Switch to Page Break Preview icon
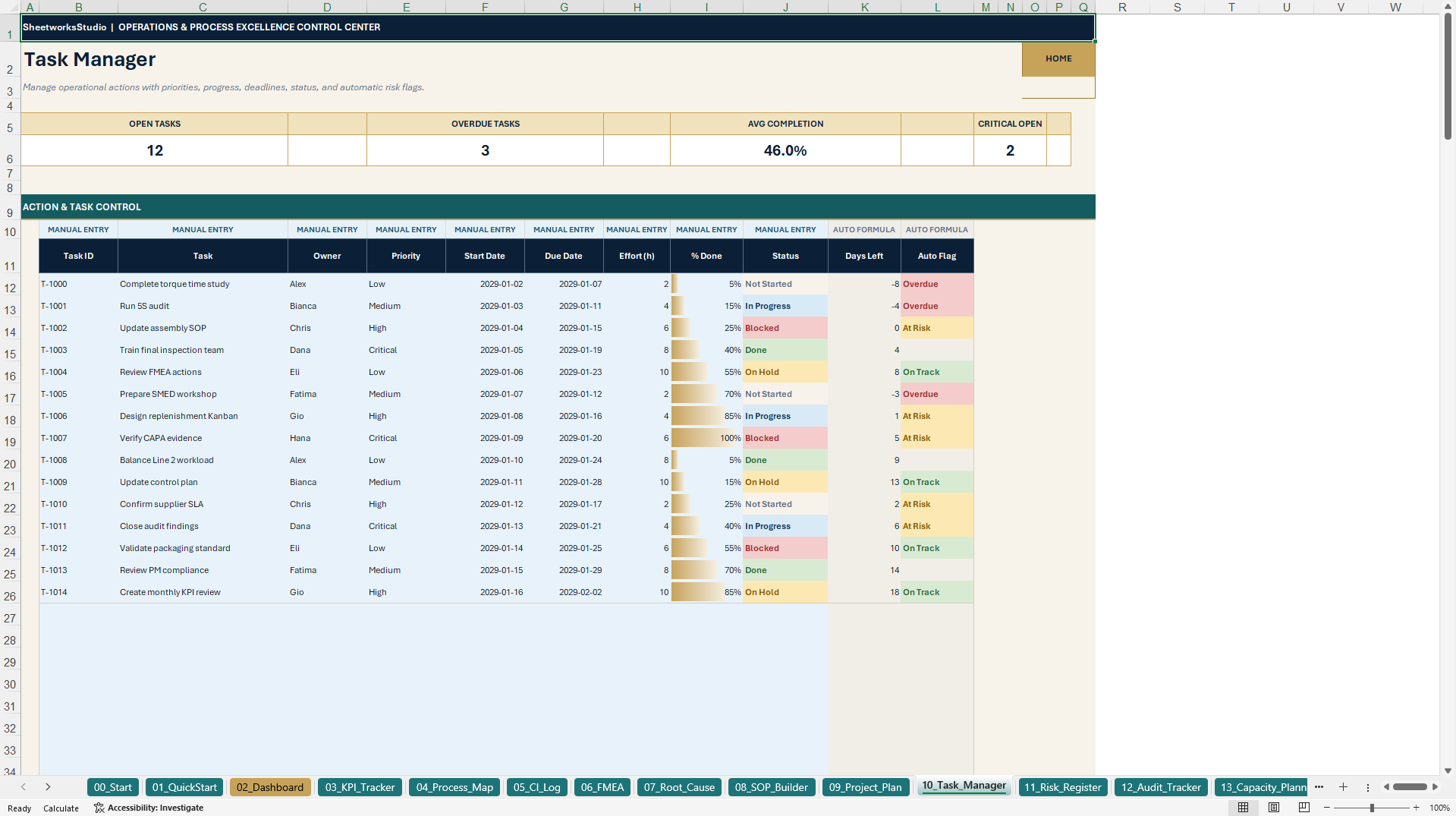1456x816 pixels. [x=1304, y=808]
